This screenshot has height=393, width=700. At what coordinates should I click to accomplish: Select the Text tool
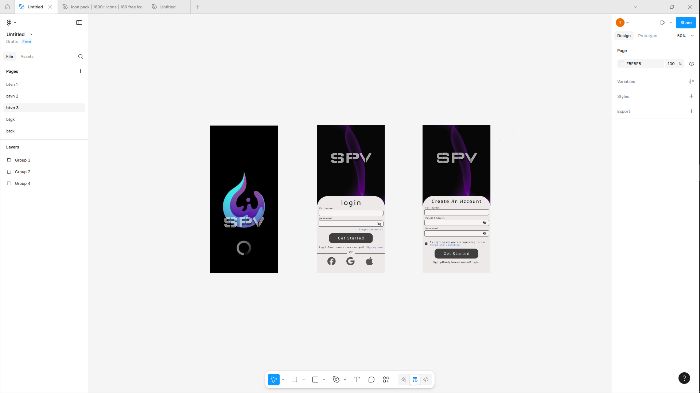(x=357, y=380)
